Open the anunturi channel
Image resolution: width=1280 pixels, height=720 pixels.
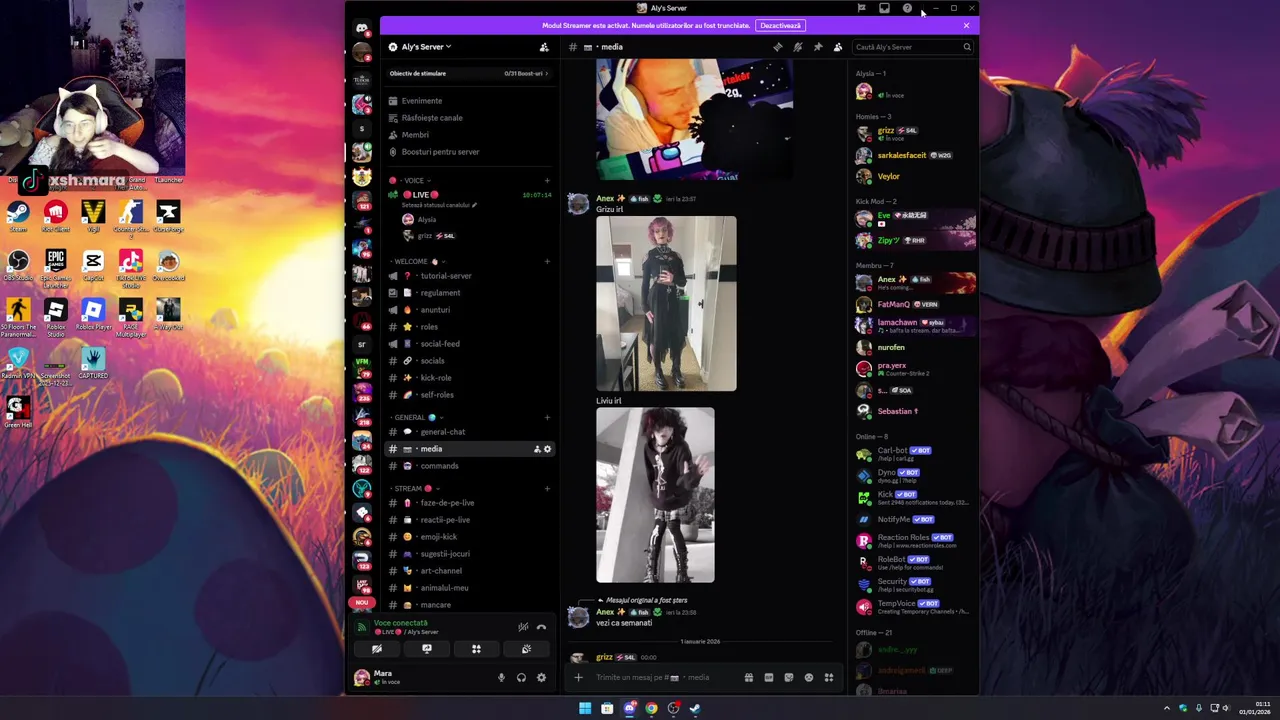point(469,310)
